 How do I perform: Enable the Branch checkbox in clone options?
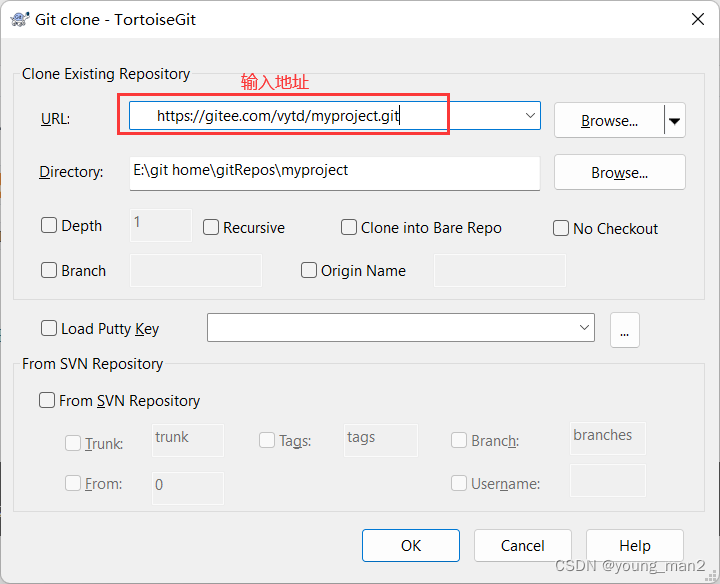(x=49, y=270)
